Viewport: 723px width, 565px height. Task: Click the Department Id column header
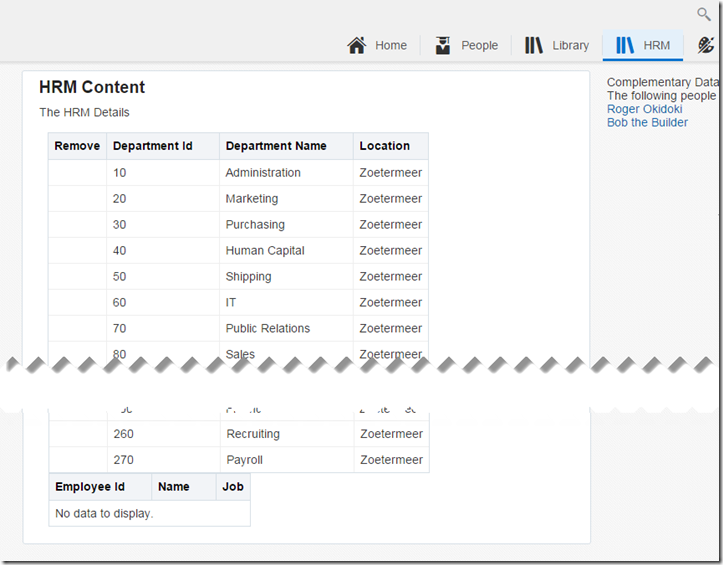[x=152, y=146]
